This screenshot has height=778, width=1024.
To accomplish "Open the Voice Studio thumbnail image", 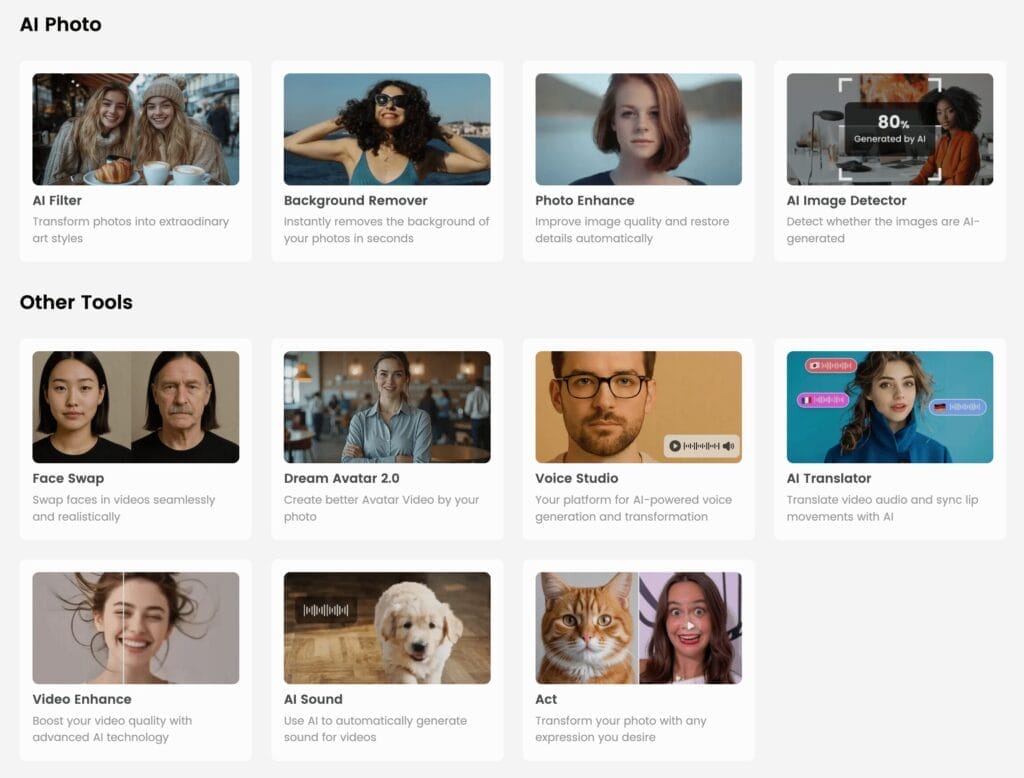I will click(638, 407).
